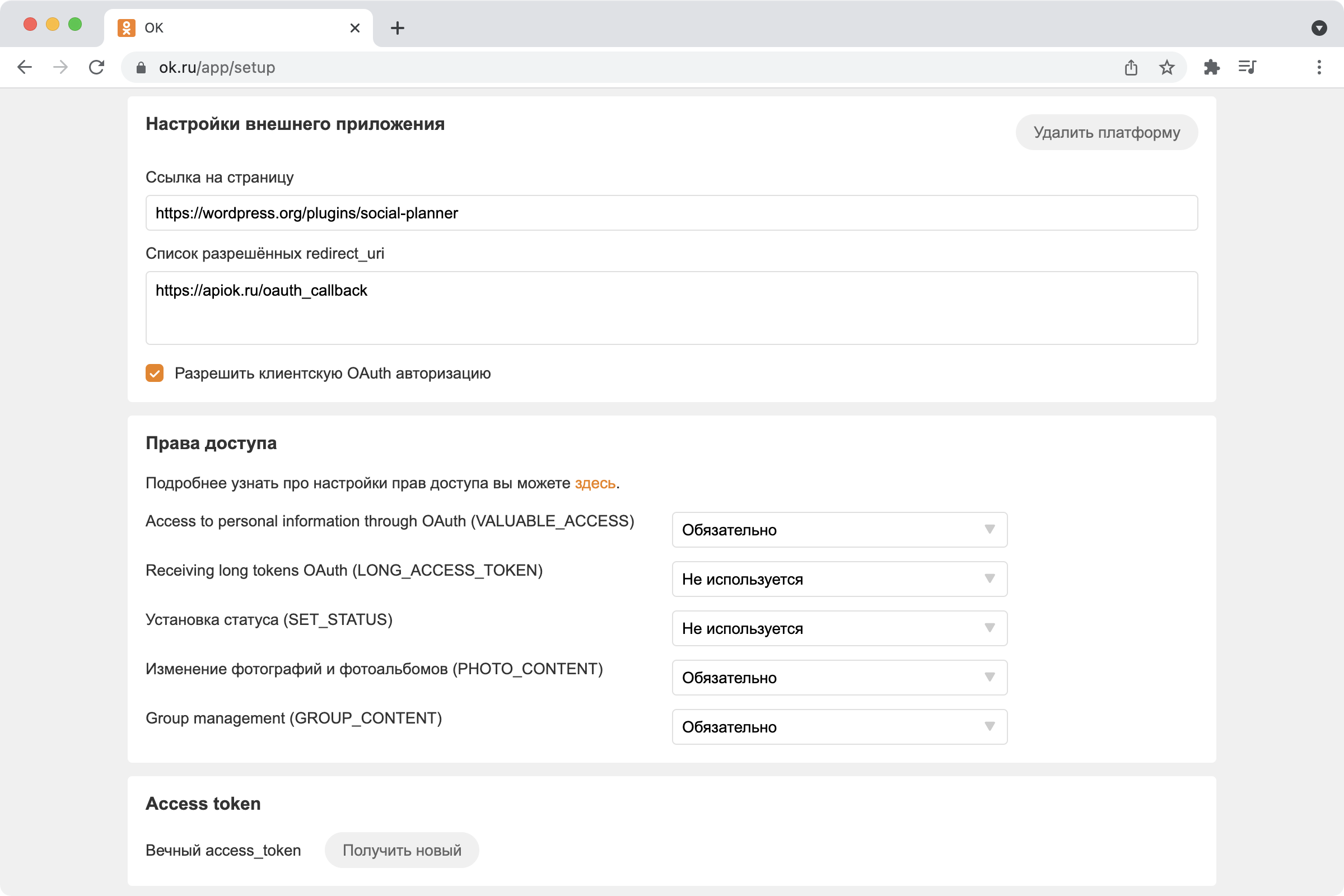
Task: Follow the здесь link about access rights
Action: click(595, 483)
